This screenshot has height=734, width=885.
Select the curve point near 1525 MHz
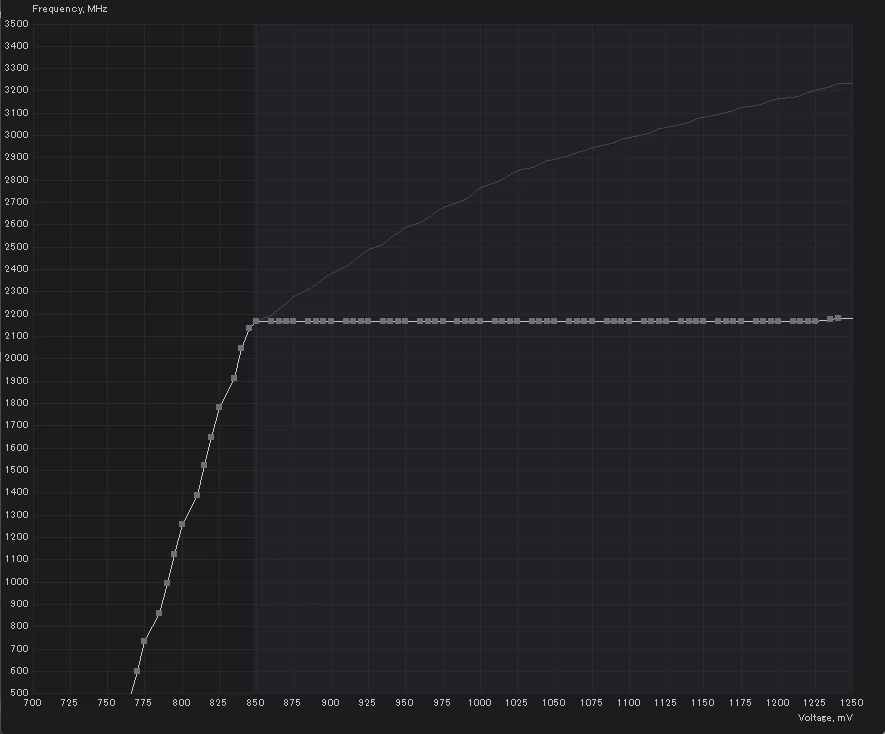[204, 465]
